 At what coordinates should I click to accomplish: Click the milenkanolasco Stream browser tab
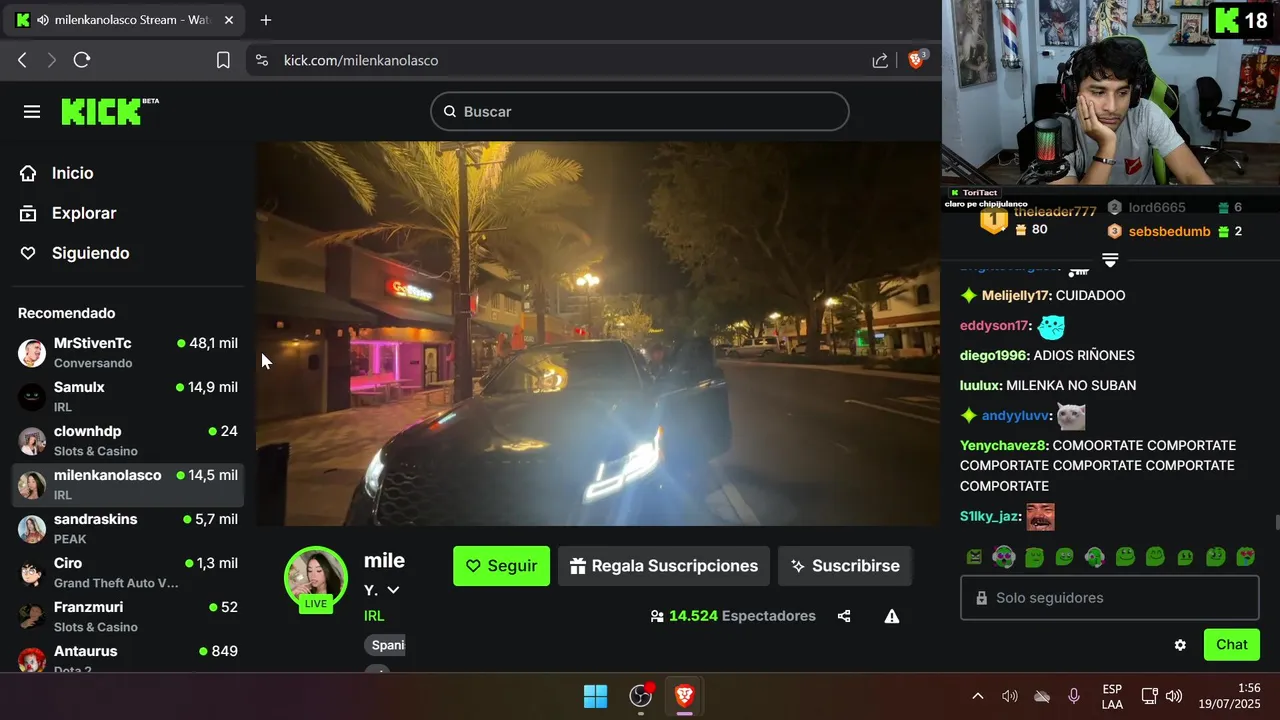coord(125,20)
